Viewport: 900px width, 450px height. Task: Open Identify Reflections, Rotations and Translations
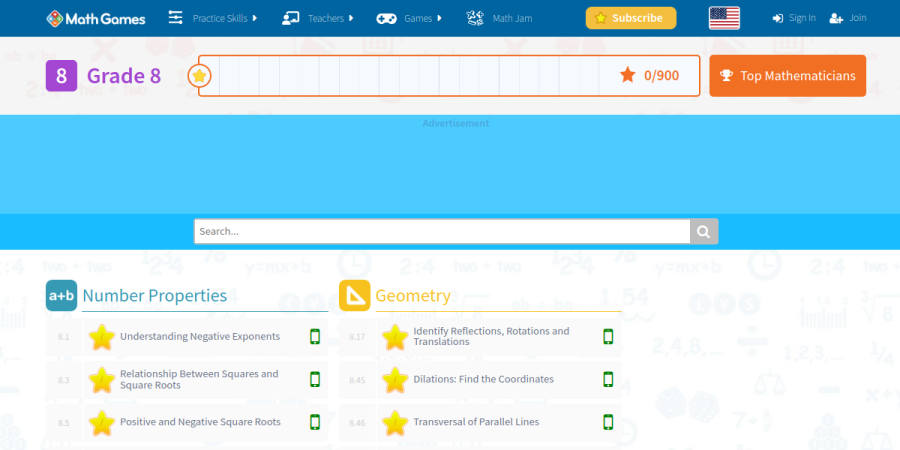tap(491, 336)
